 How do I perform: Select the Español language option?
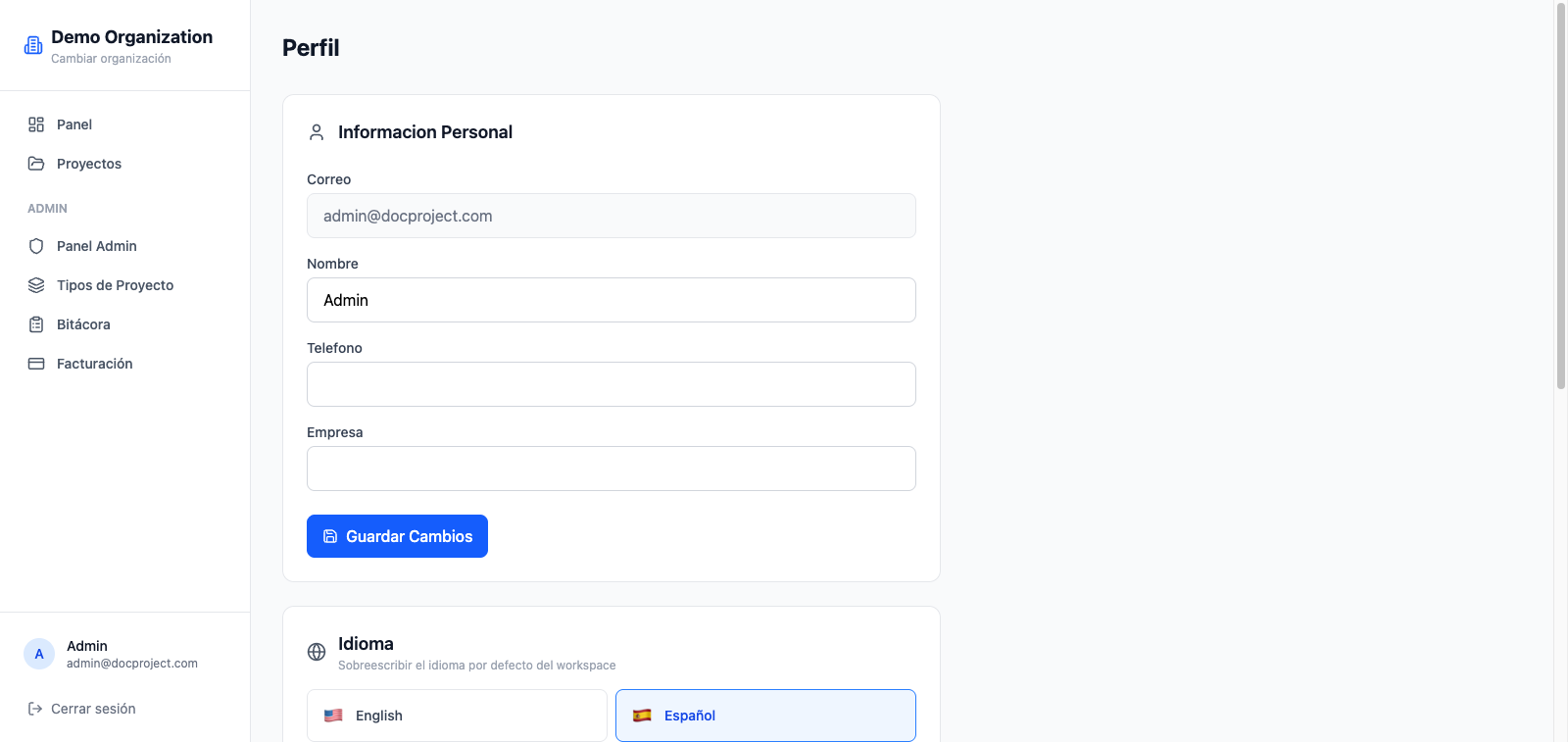[765, 716]
